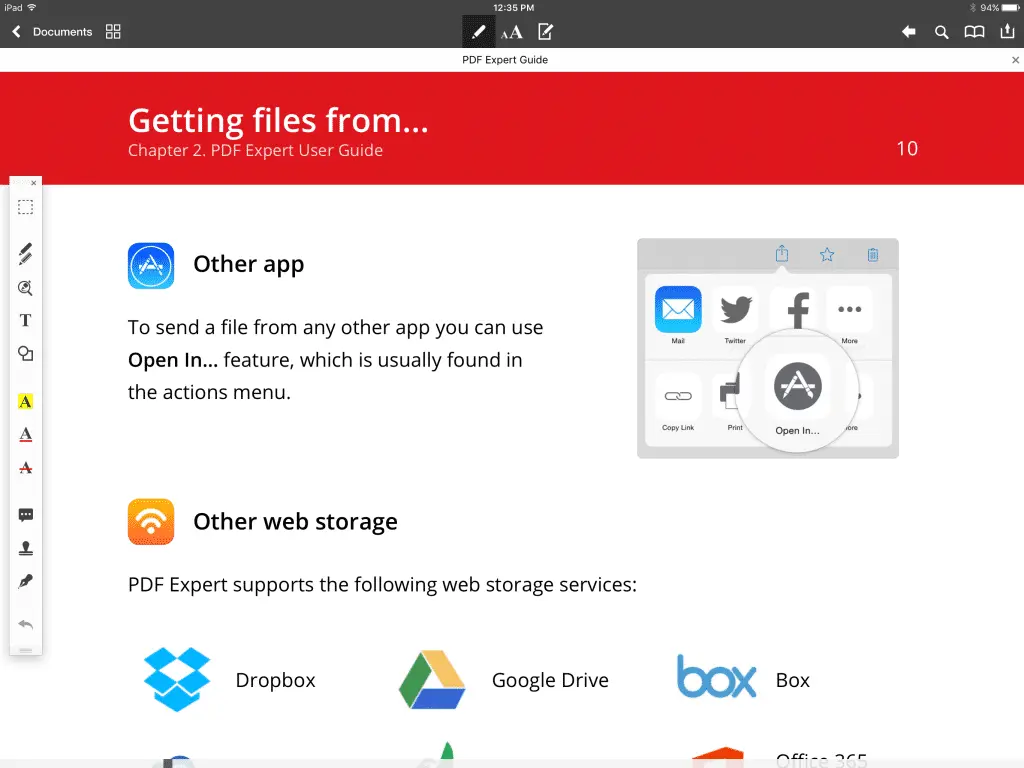
Task: Select the magnifier markup tool
Action: point(26,288)
